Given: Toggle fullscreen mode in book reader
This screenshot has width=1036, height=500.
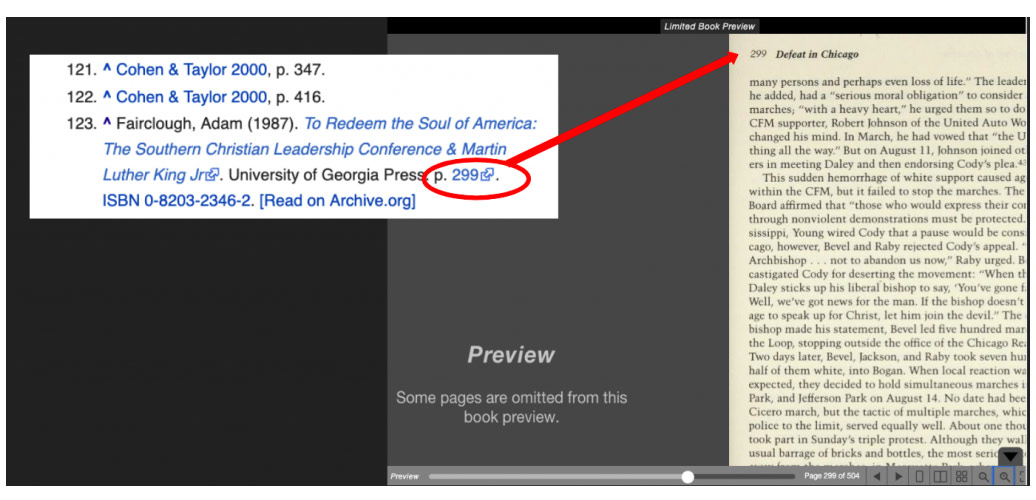Looking at the screenshot, I should point(1024,477).
